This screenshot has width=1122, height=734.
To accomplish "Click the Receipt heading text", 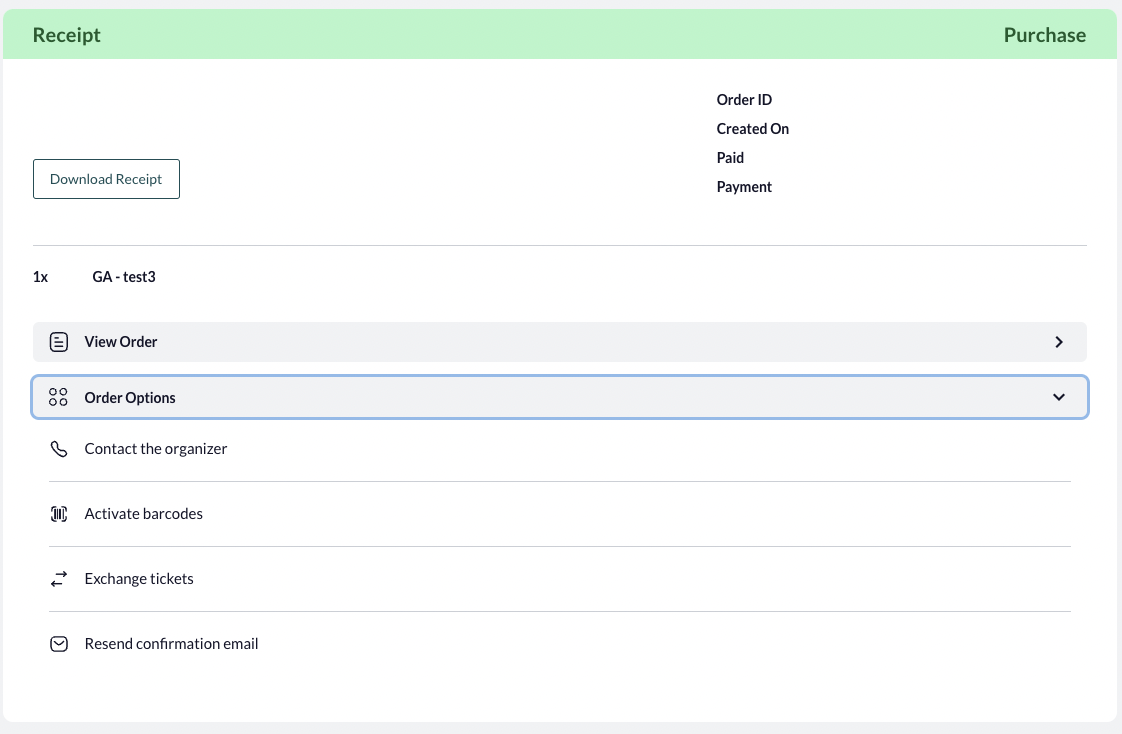I will point(67,34).
